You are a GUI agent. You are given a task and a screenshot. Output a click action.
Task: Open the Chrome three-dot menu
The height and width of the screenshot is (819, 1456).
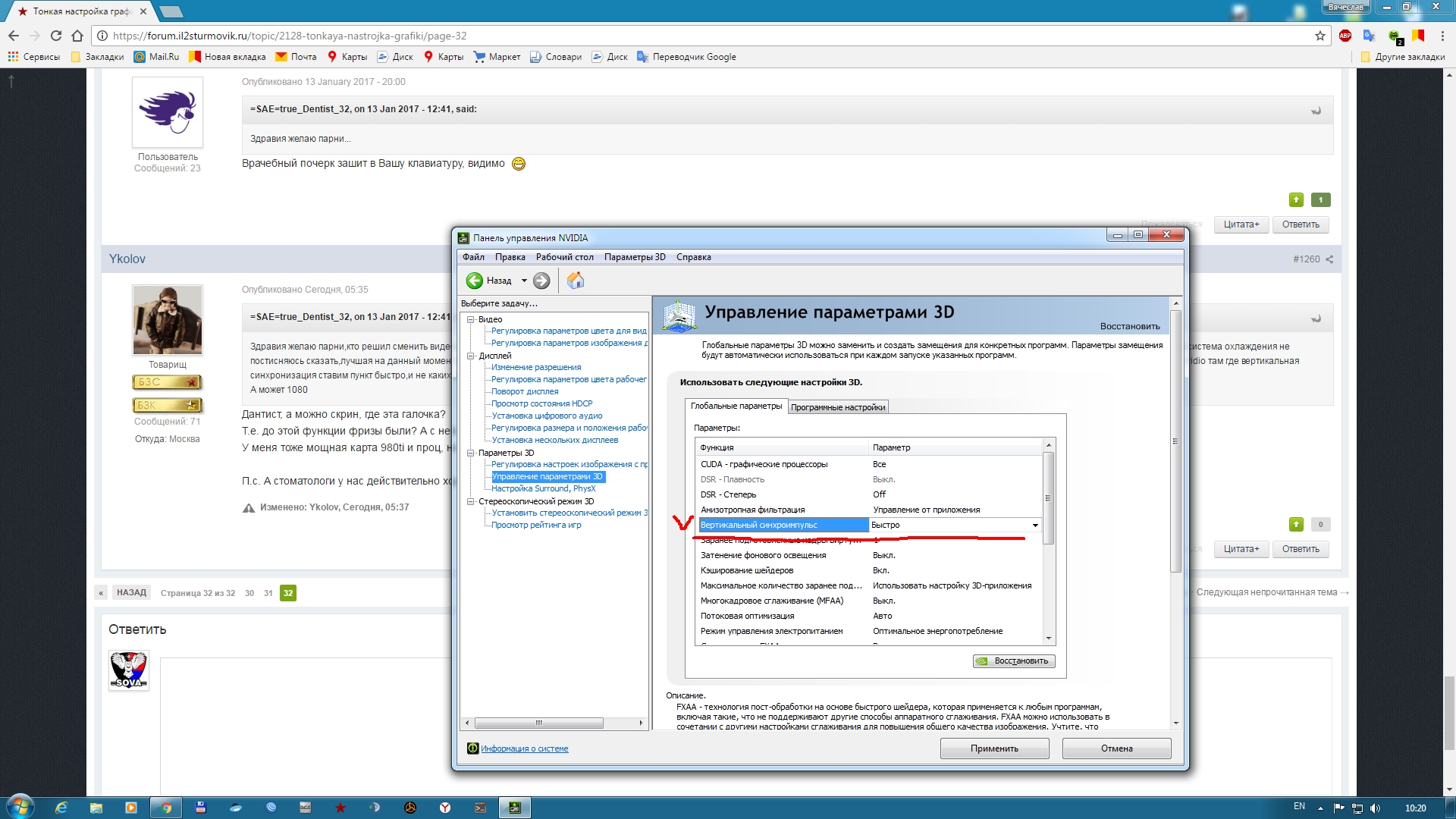pos(1442,36)
